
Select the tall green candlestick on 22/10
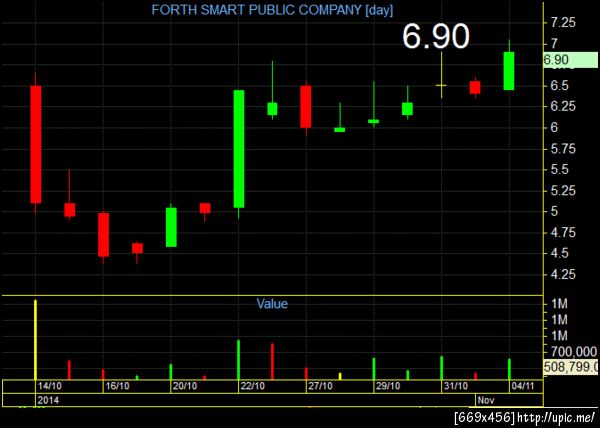[239, 149]
